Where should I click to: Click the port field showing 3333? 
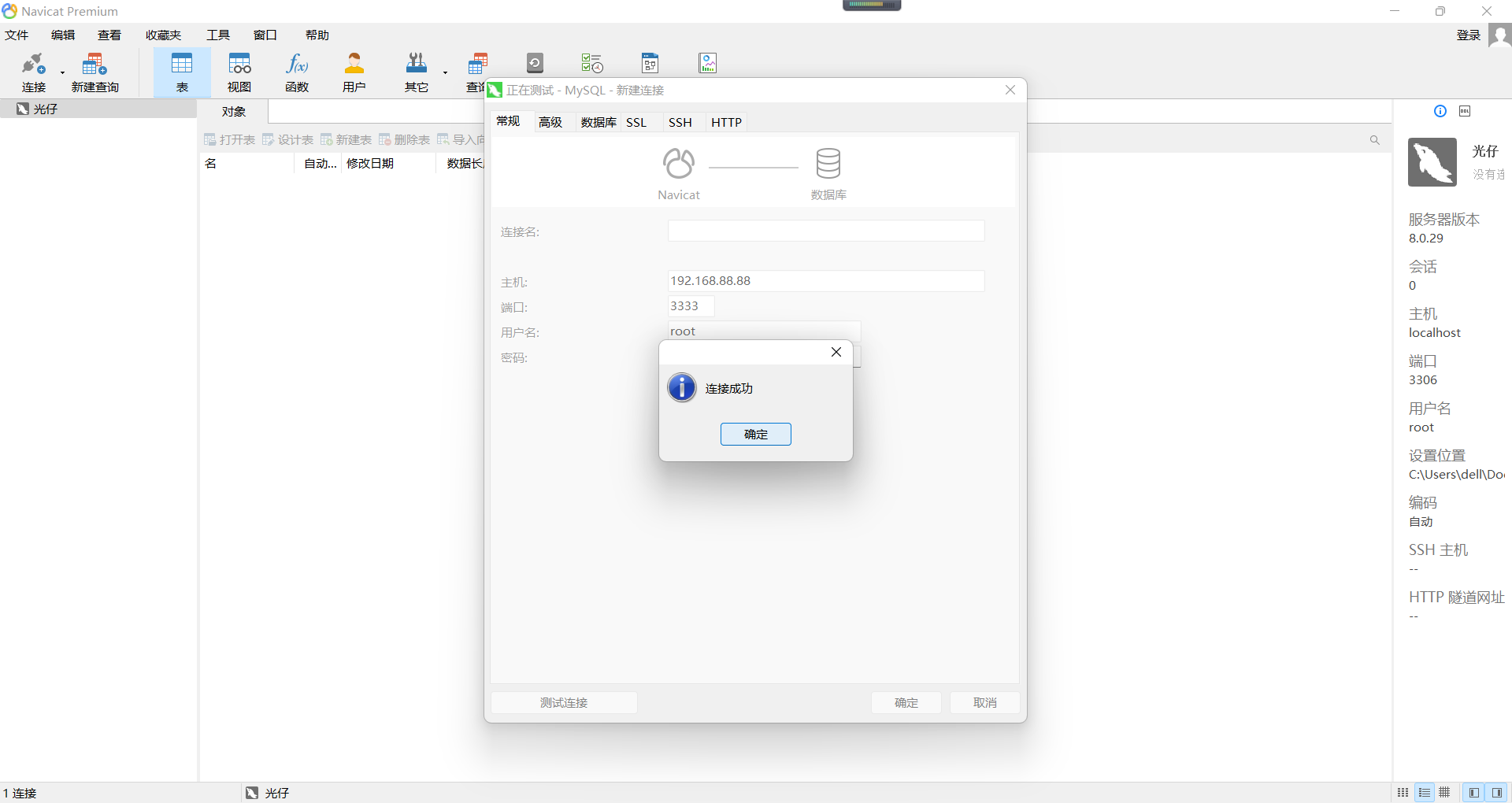(691, 306)
